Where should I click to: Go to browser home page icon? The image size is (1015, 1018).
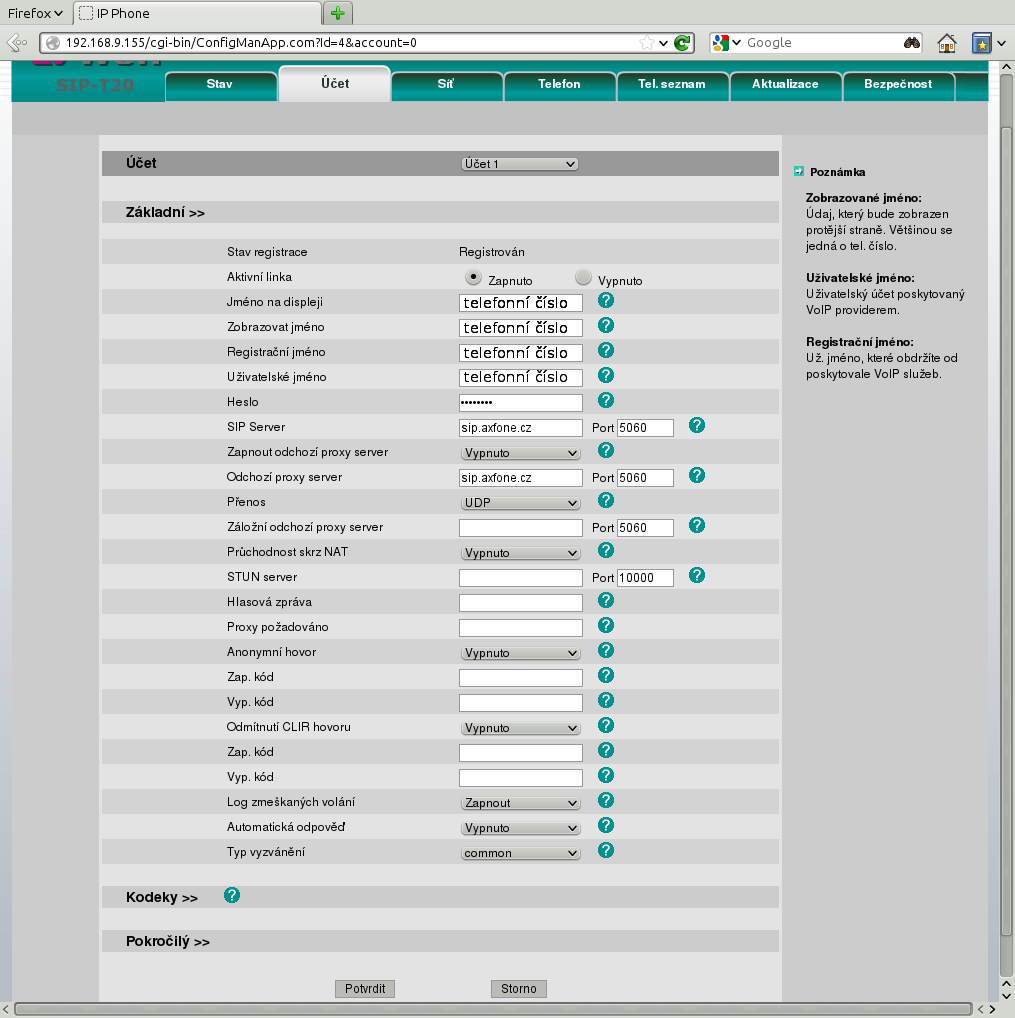pos(946,43)
